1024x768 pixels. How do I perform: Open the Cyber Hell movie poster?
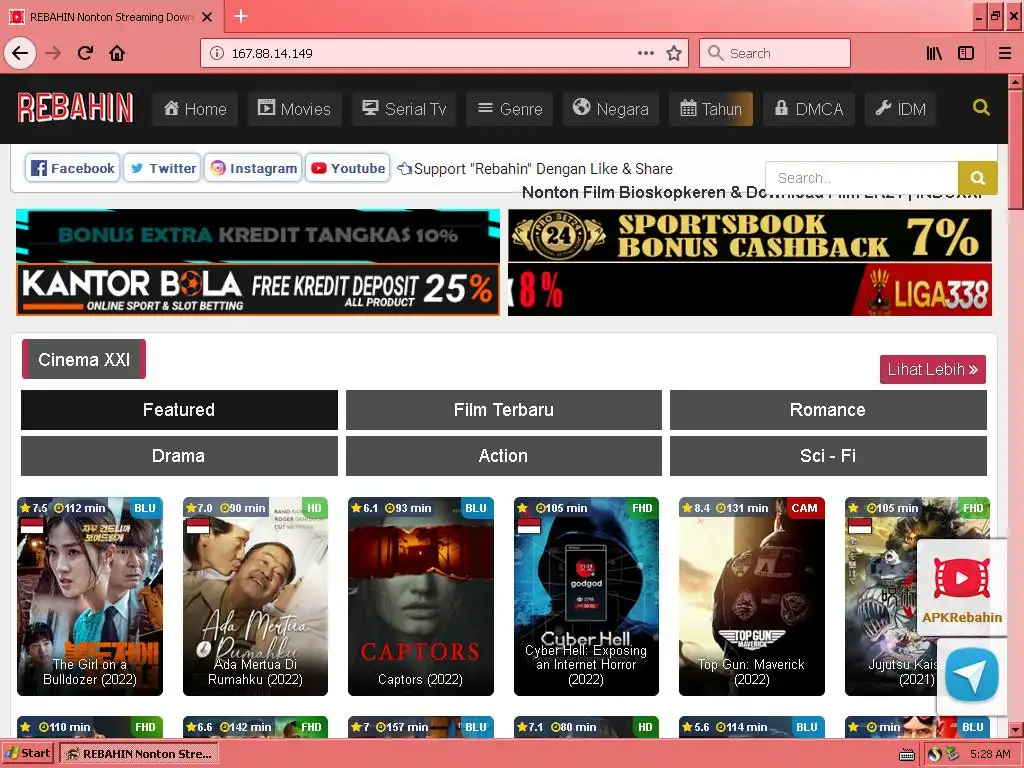point(586,596)
